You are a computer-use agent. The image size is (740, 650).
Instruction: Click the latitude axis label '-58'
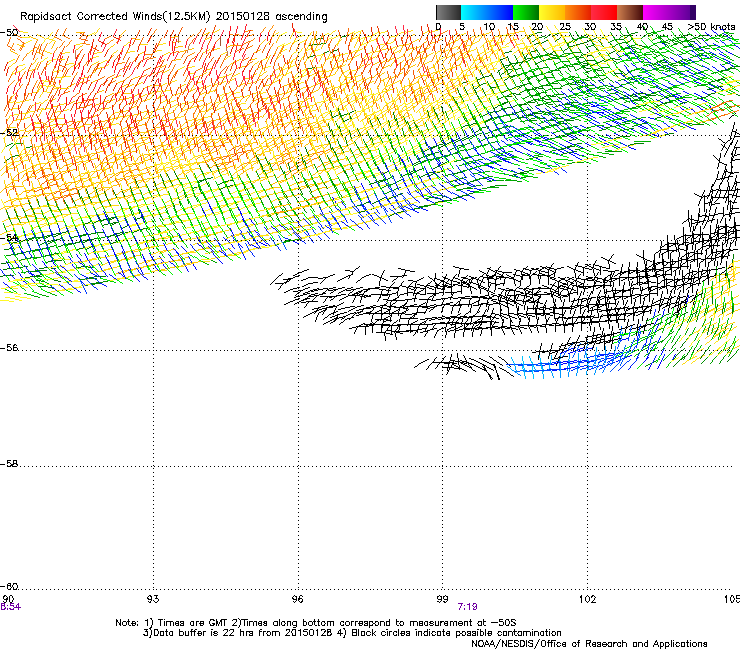click(x=9, y=464)
